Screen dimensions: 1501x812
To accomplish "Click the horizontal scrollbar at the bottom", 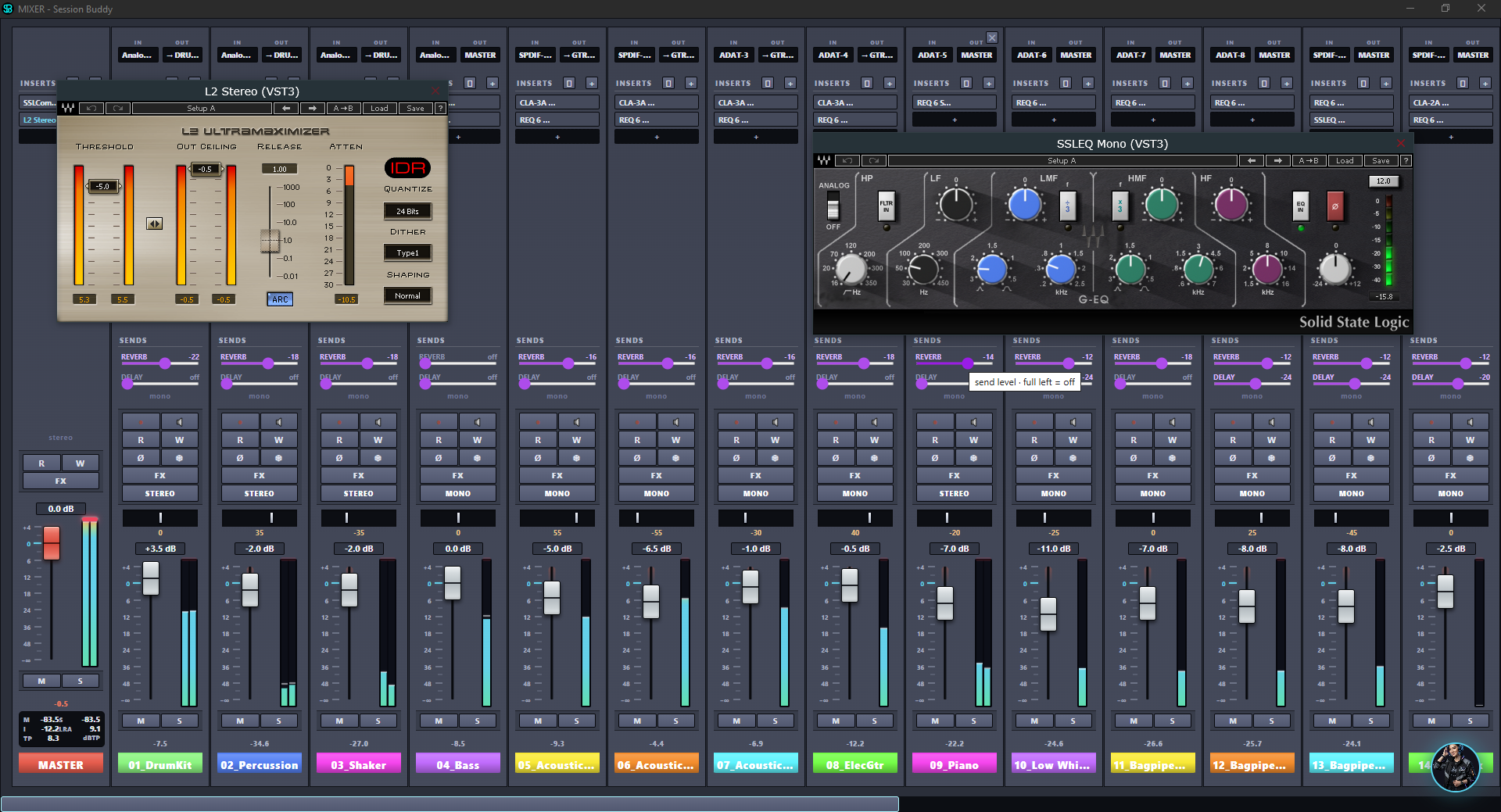I will tap(450, 804).
